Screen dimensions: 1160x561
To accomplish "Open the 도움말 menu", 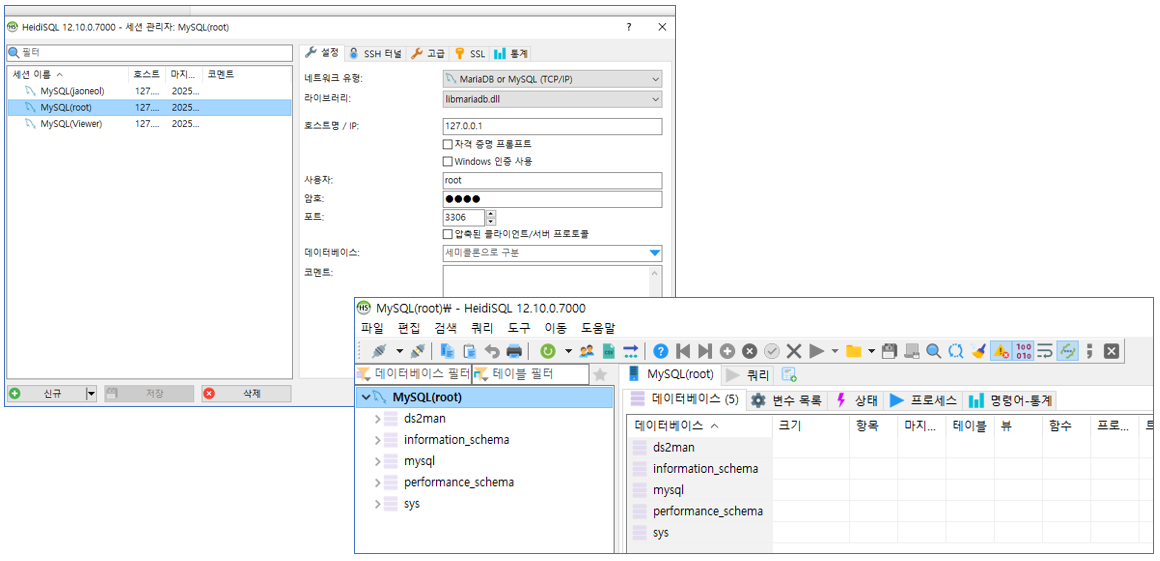I will tap(598, 328).
